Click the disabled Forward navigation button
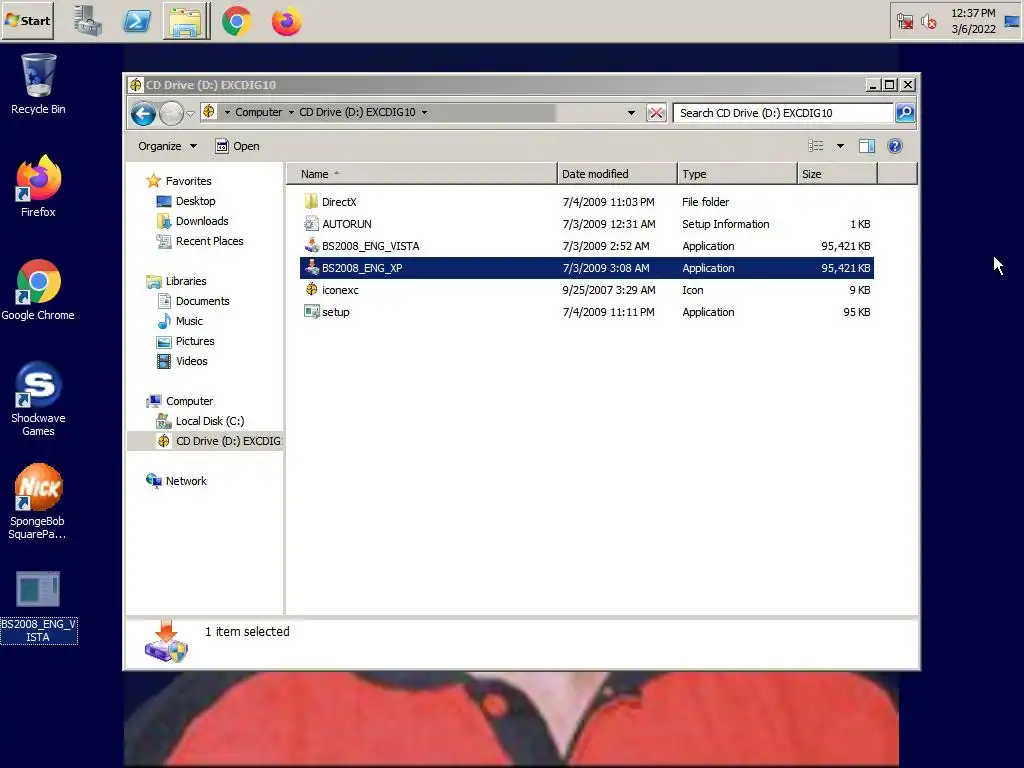 click(171, 114)
